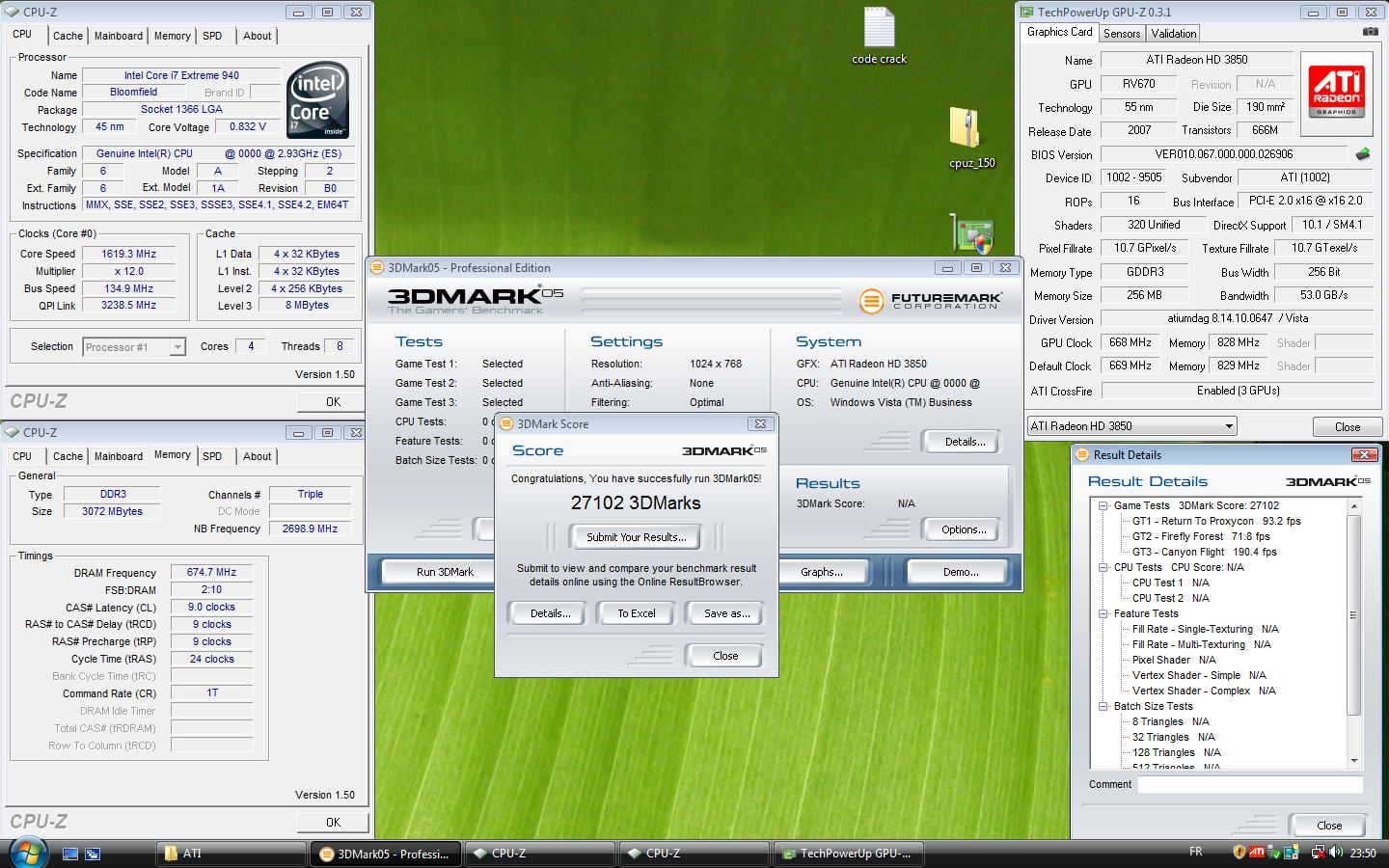1389x868 pixels.
Task: Click the security shield icon in tray
Action: pyautogui.click(x=1239, y=853)
